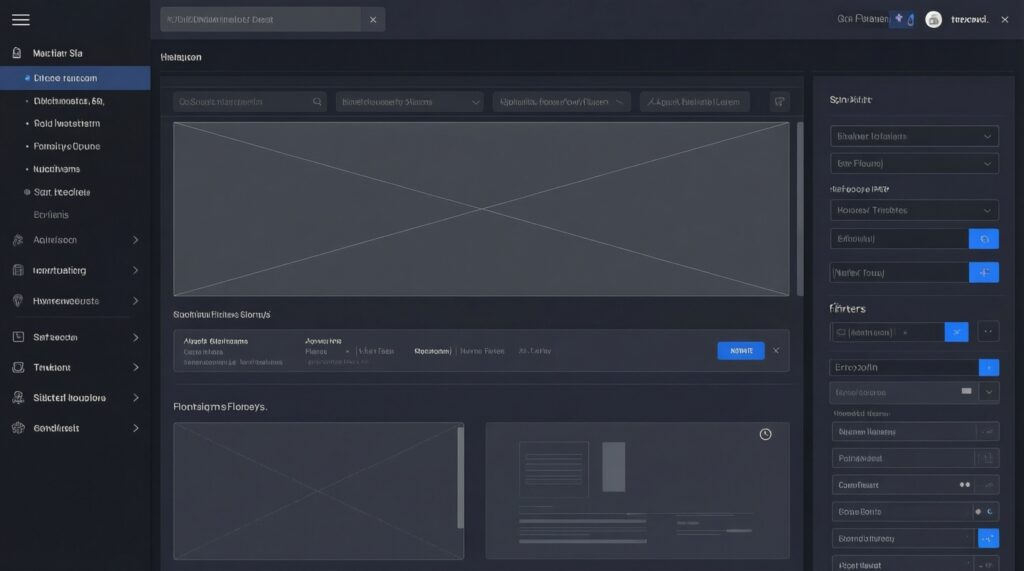
Task: Open the second dropdown in the main toolbar
Action: (409, 101)
